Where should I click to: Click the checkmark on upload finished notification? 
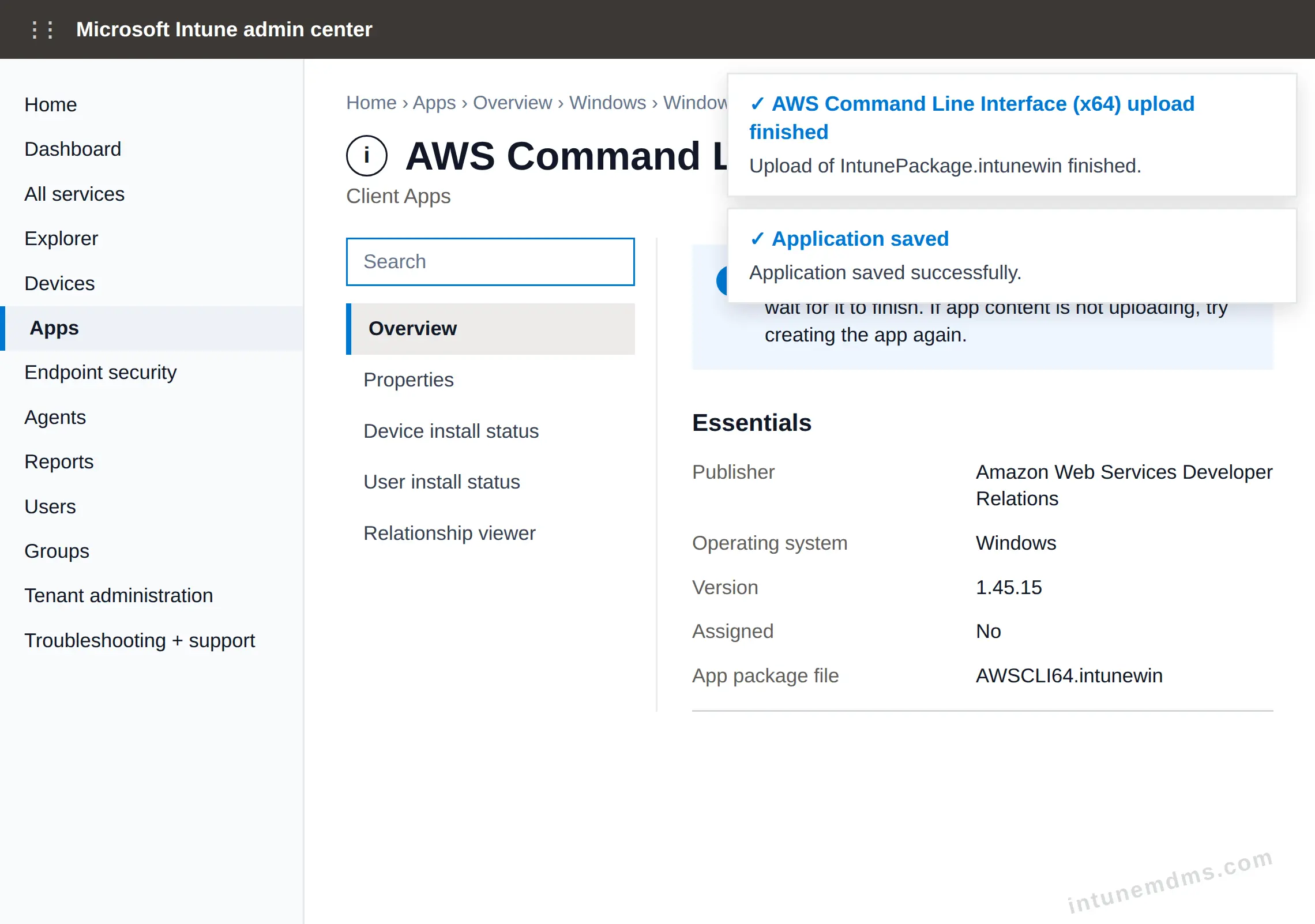[x=757, y=104]
